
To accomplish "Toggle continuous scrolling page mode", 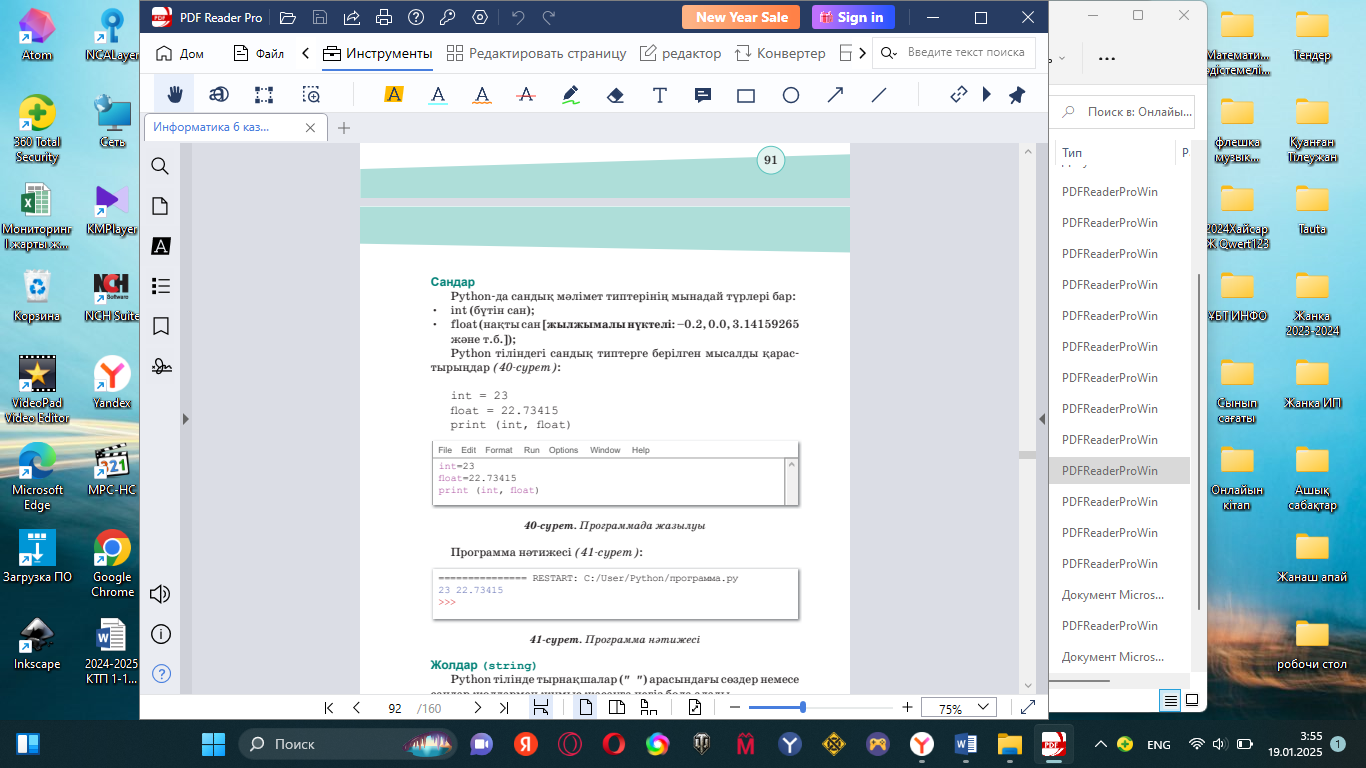I will tap(541, 708).
